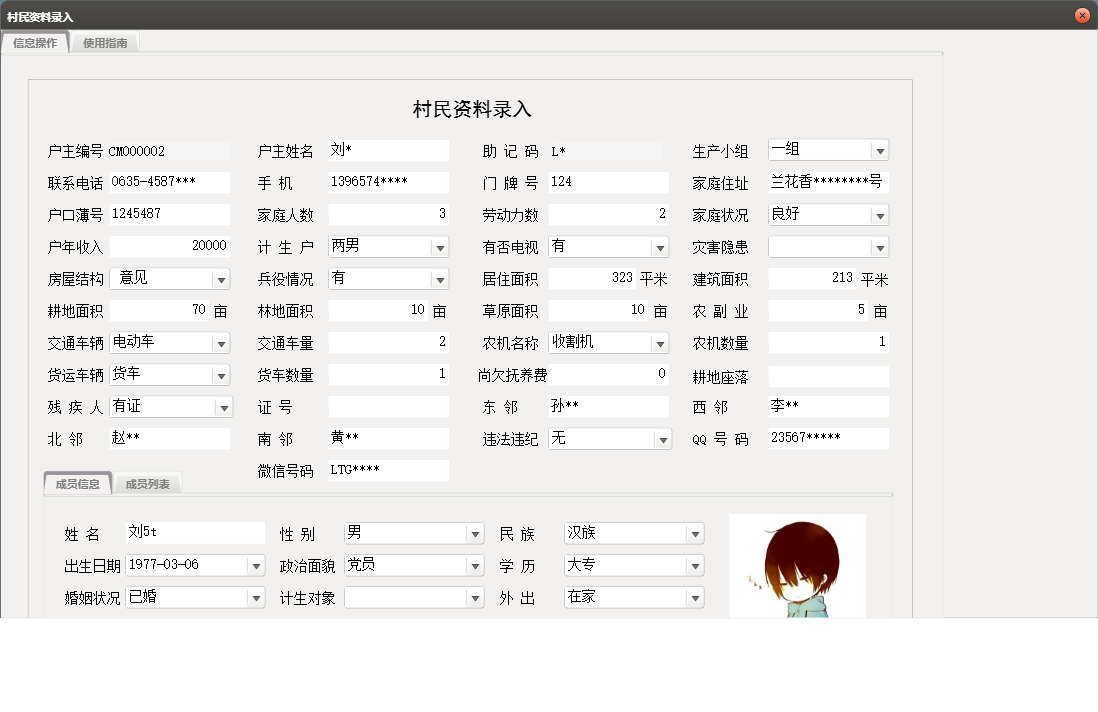
Task: Expand the 政治面貌 dropdown
Action: [475, 566]
